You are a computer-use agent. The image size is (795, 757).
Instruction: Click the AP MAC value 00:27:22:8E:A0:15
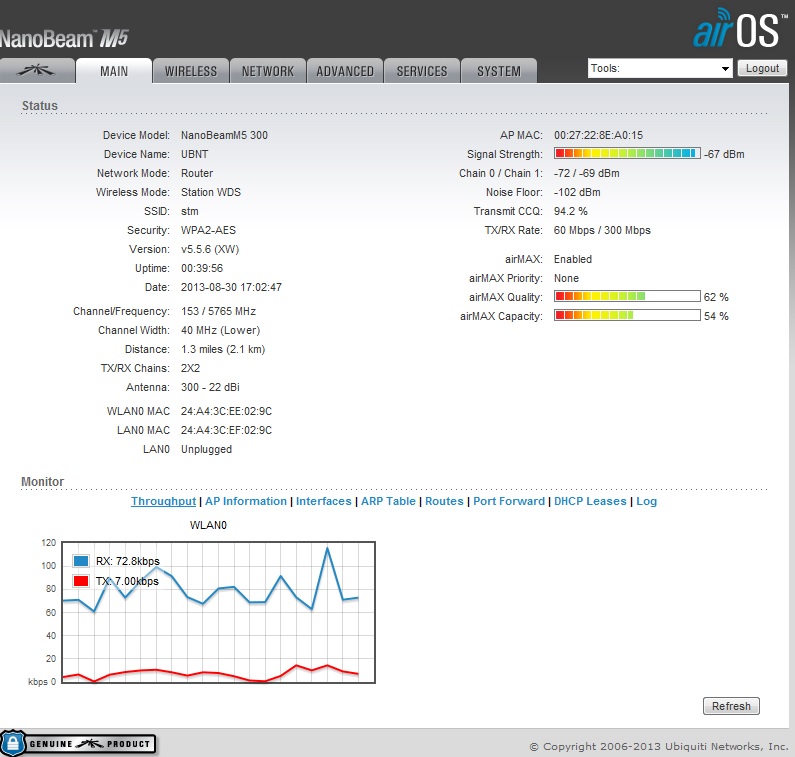[x=598, y=135]
